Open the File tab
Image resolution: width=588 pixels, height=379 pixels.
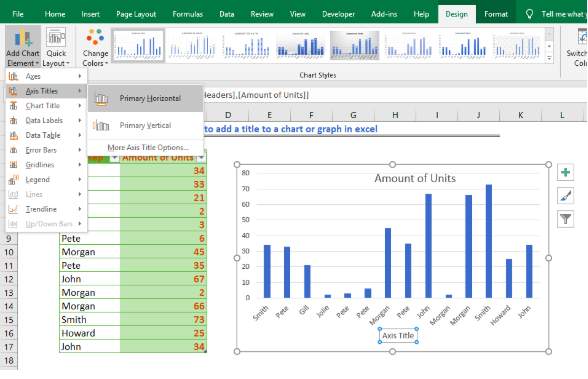coord(18,14)
